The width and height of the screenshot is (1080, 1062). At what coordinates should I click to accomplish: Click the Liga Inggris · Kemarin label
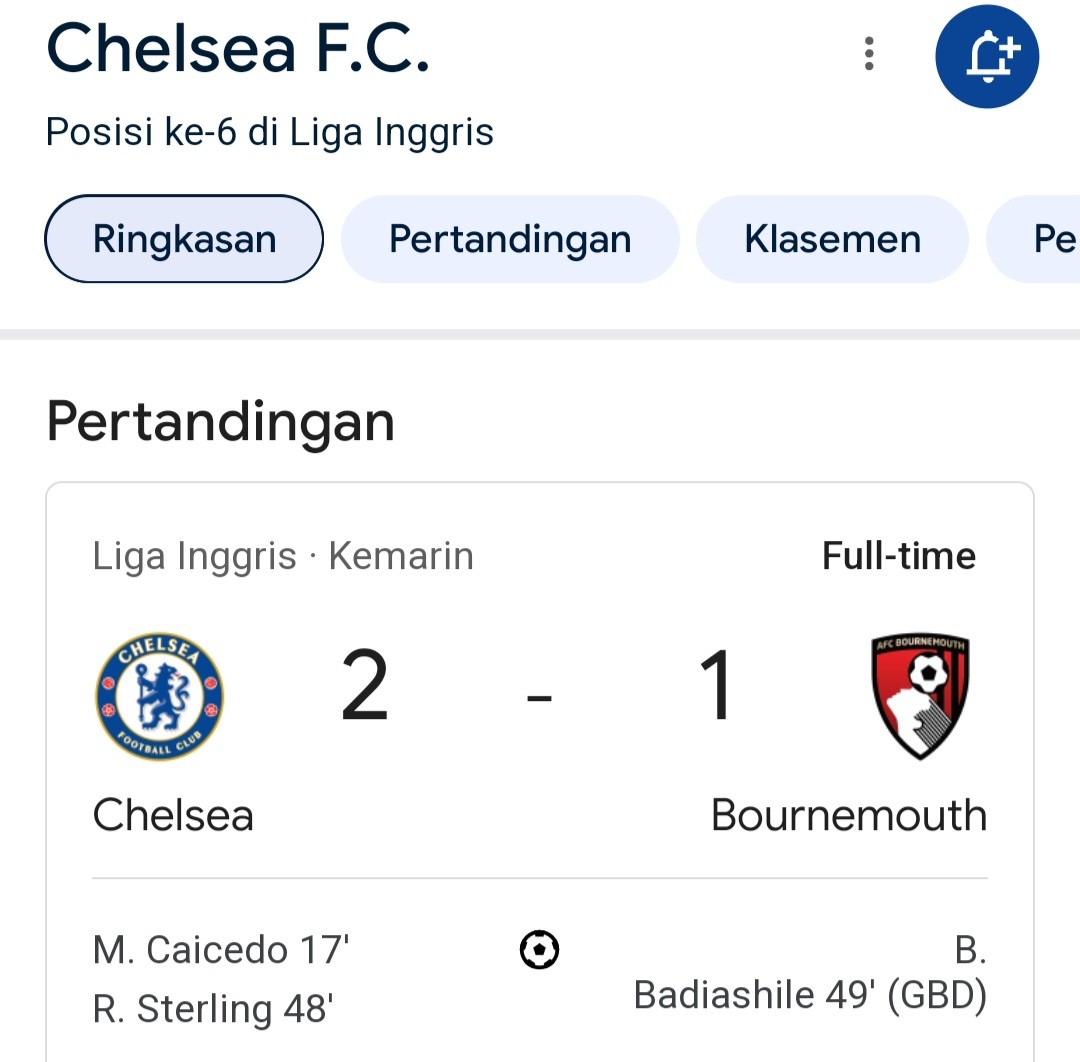(283, 556)
